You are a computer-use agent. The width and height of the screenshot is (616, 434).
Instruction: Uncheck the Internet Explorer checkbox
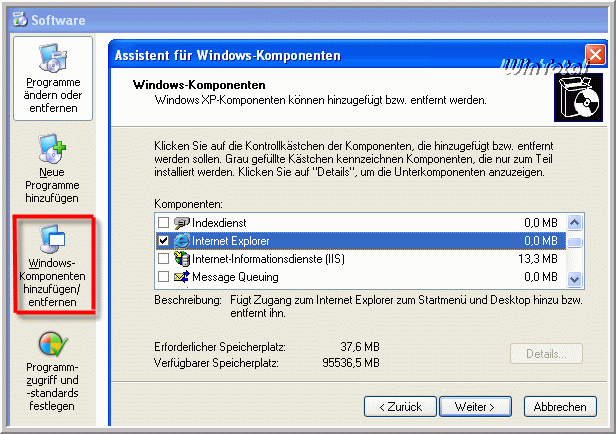pos(164,241)
